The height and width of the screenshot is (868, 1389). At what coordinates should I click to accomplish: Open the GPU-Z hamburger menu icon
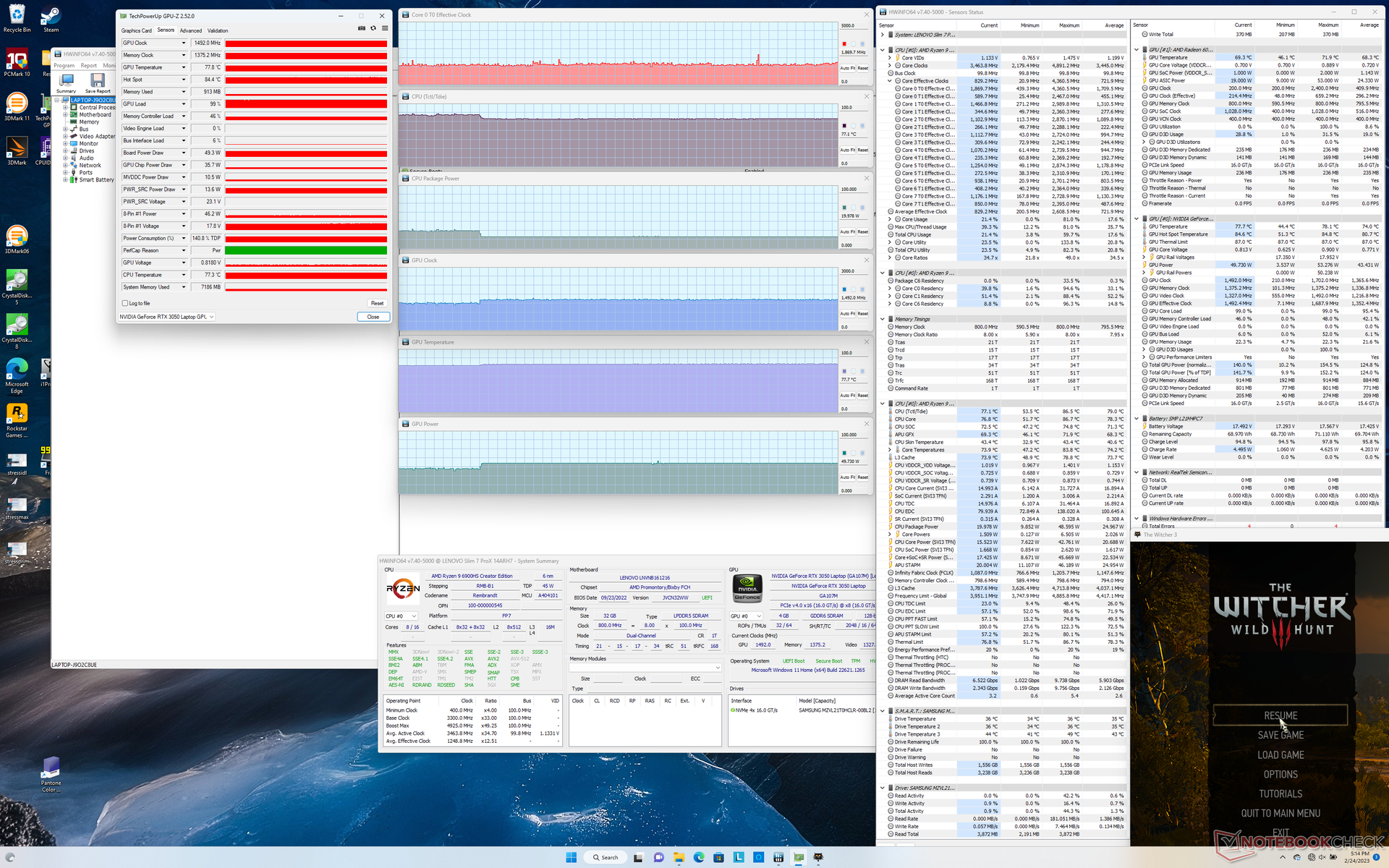[x=385, y=28]
